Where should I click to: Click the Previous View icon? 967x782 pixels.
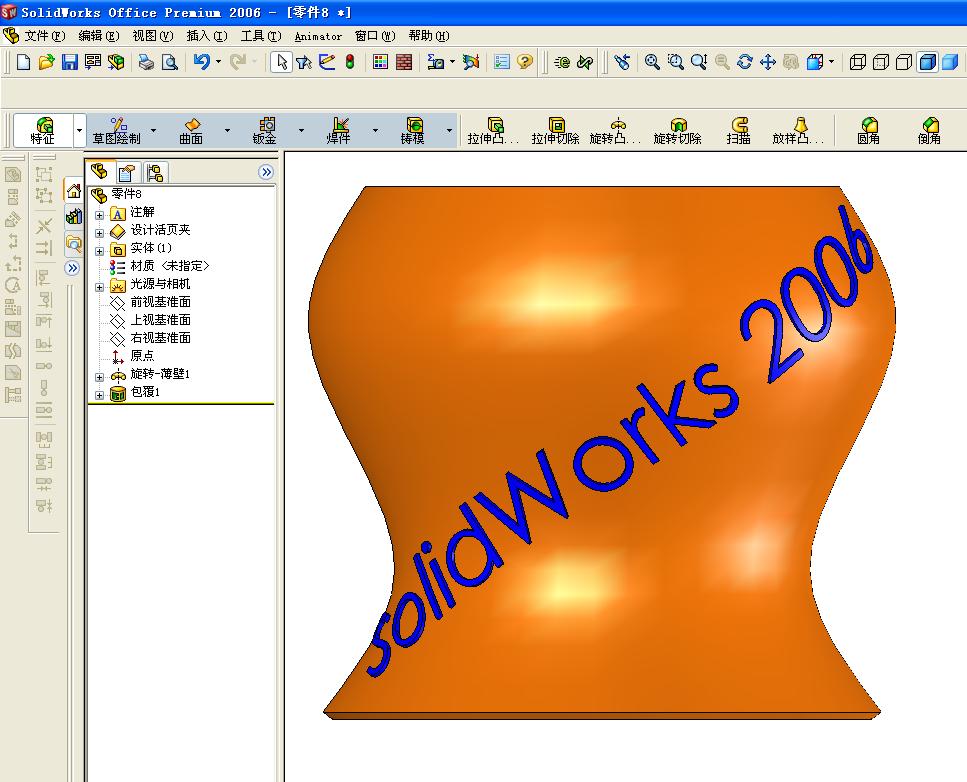(x=622, y=62)
